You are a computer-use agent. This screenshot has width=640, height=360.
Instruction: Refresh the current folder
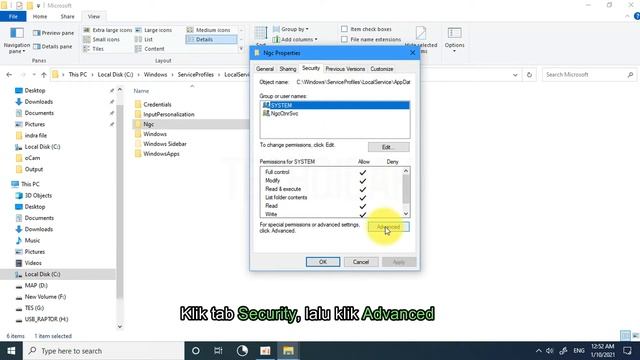529,75
